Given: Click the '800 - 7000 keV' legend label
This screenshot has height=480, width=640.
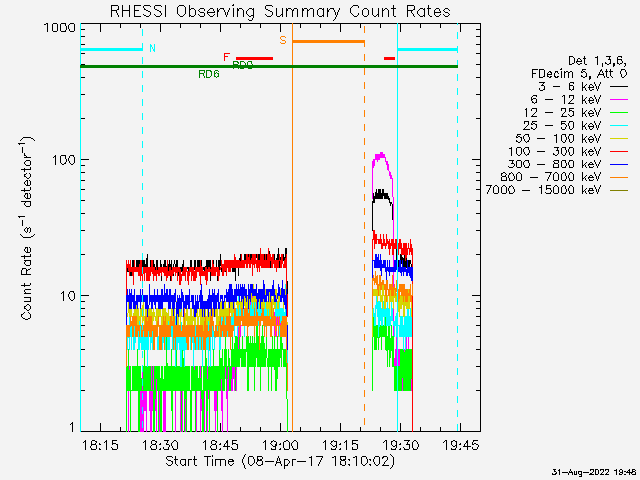Looking at the screenshot, I should coord(551,177).
